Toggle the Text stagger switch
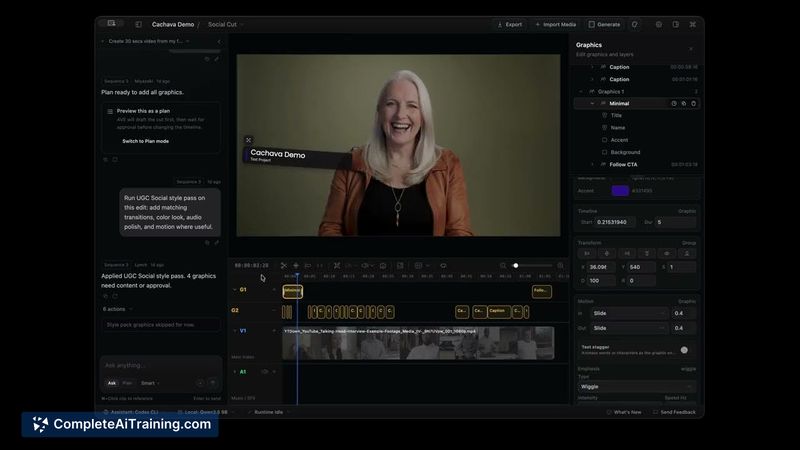Image resolution: width=800 pixels, height=450 pixels. pyautogui.click(x=684, y=350)
